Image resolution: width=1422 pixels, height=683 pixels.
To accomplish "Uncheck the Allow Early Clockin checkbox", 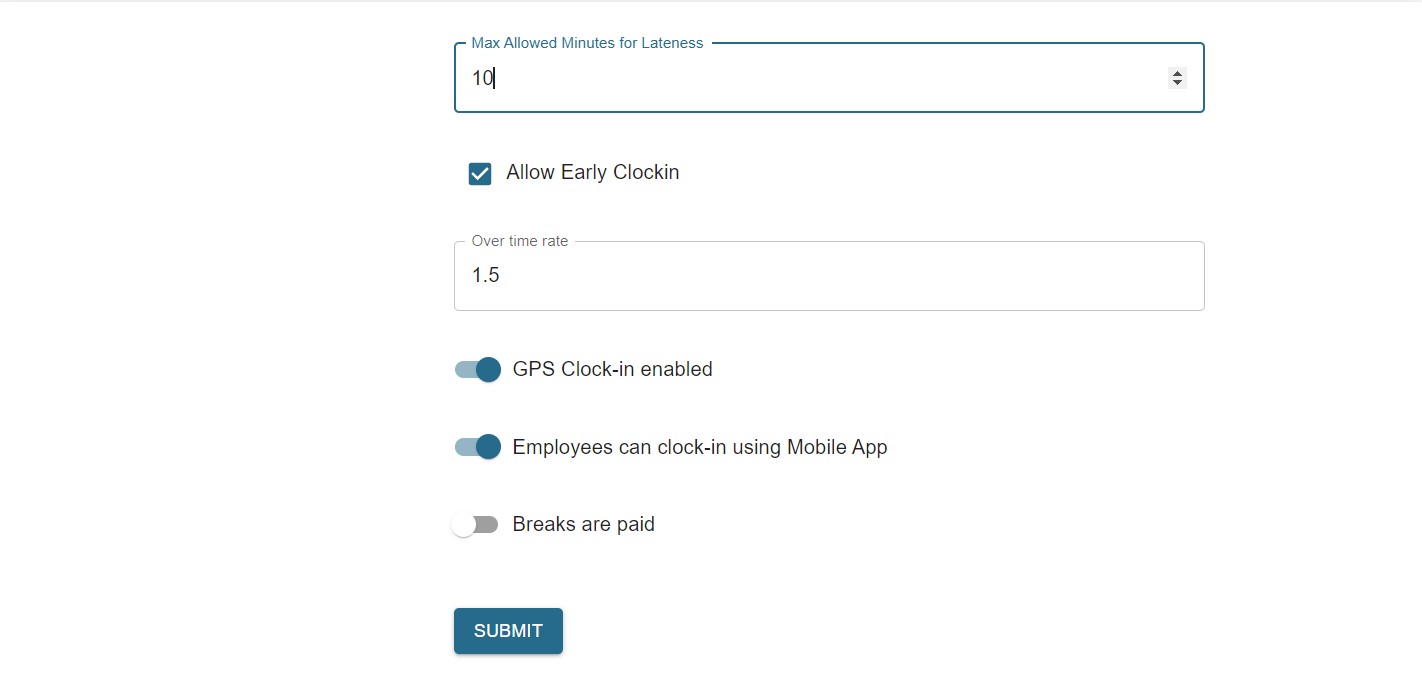I will pyautogui.click(x=480, y=174).
